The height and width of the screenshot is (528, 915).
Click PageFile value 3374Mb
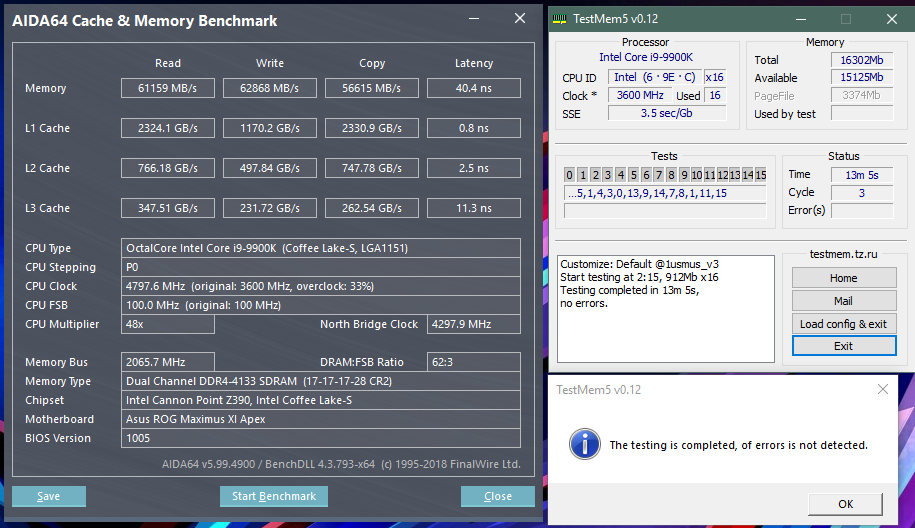pos(862,95)
